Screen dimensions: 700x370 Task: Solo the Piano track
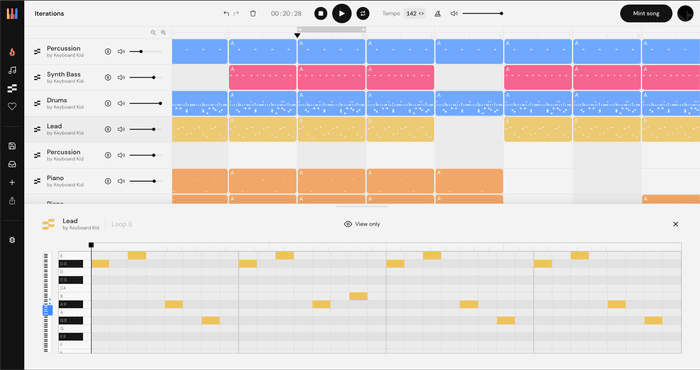tap(108, 181)
